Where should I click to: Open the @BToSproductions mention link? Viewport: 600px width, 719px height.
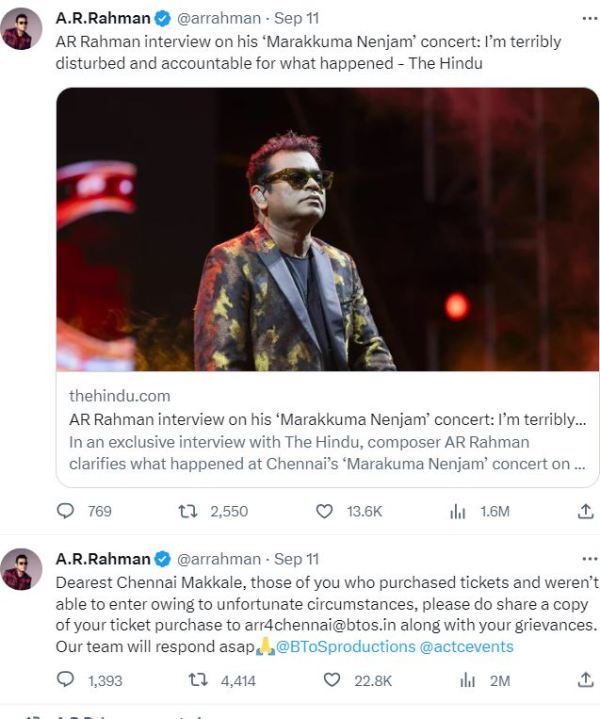coord(345,647)
